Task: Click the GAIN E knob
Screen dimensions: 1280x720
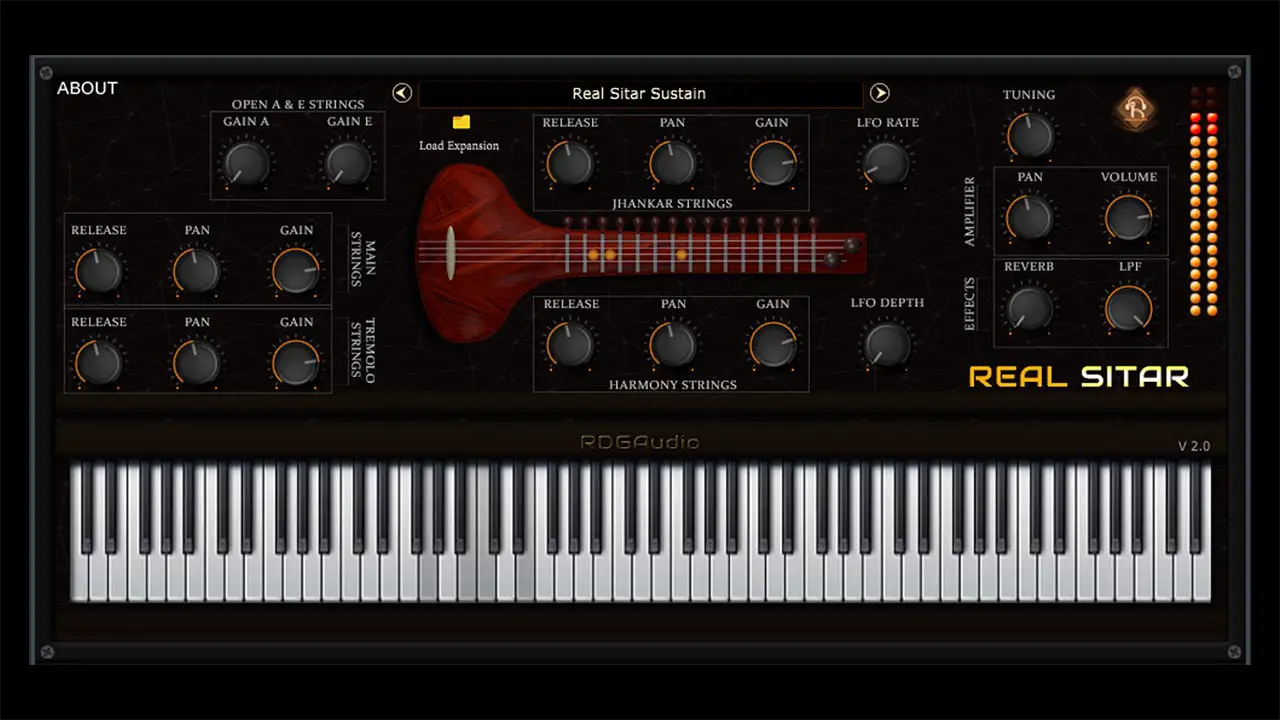Action: pyautogui.click(x=348, y=162)
